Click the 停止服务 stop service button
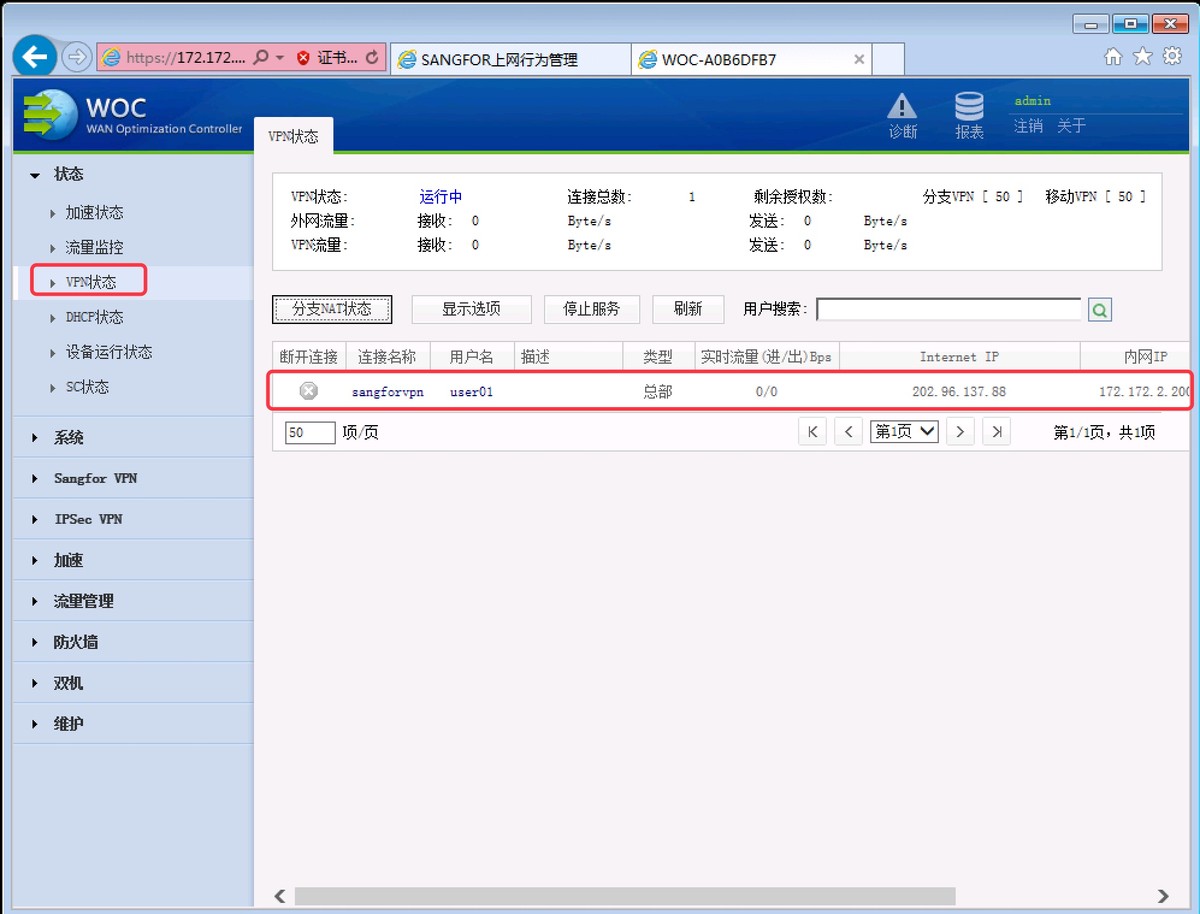Viewport: 1200px width, 914px height. [591, 309]
